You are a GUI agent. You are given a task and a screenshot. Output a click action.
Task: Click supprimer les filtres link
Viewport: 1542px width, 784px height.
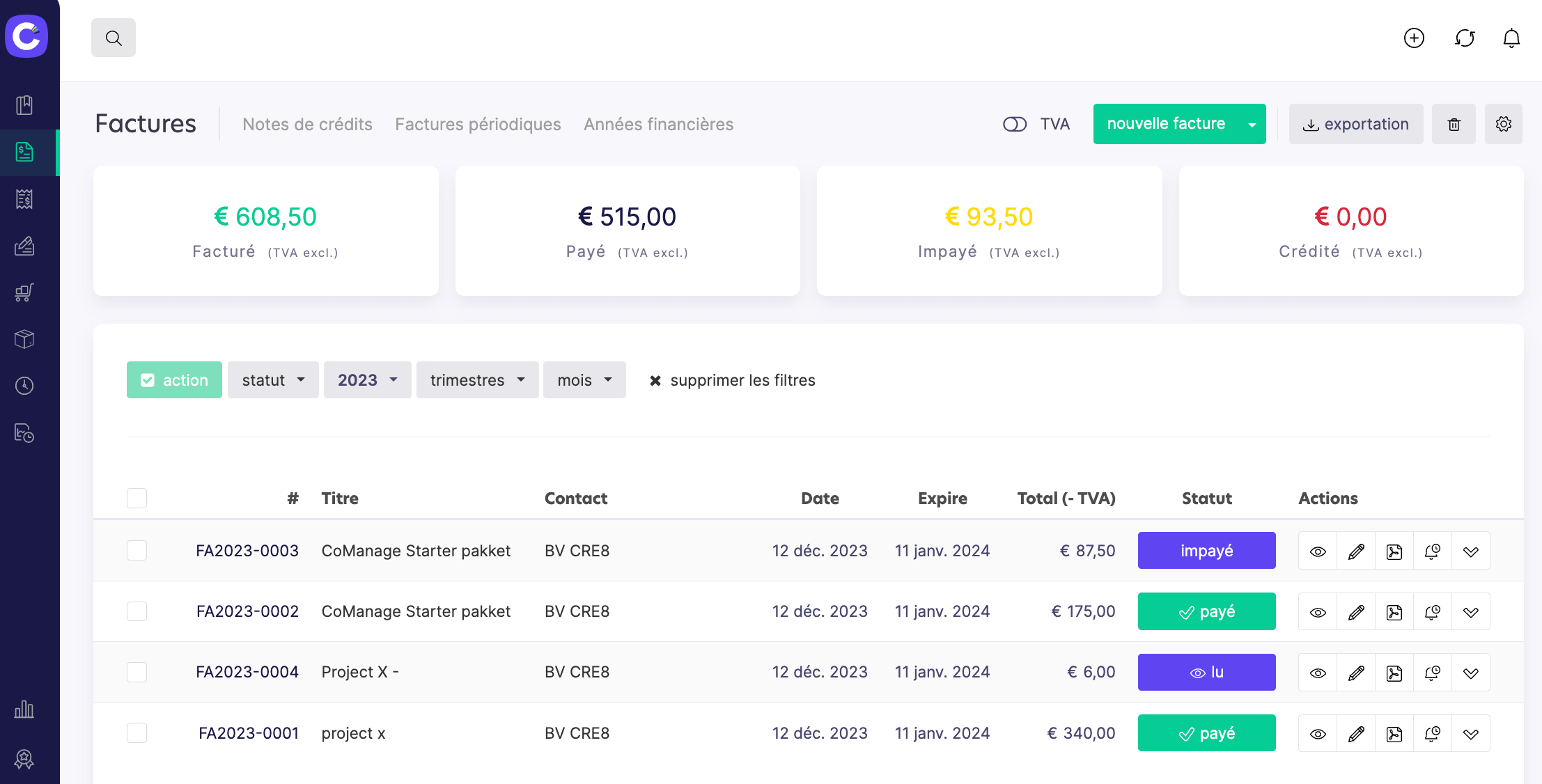click(732, 380)
